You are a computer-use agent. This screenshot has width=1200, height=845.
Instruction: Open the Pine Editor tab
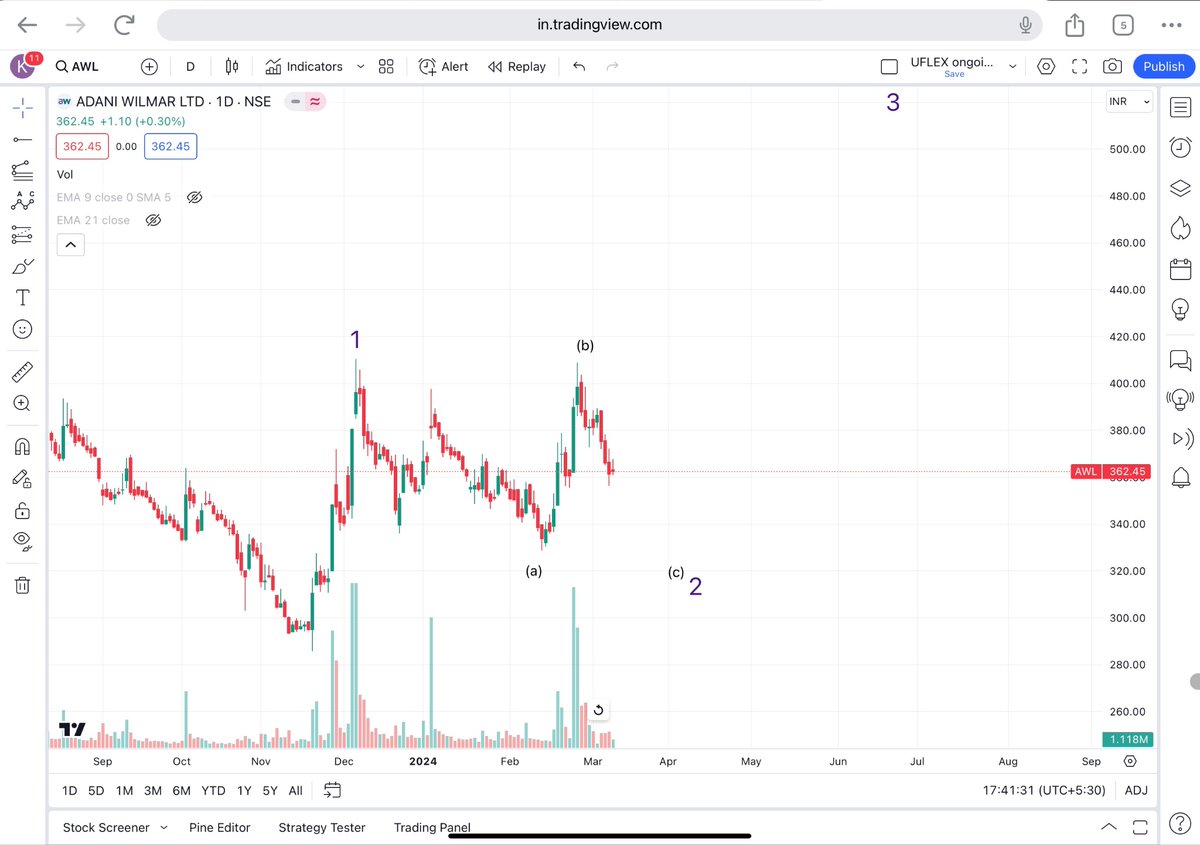(x=219, y=827)
